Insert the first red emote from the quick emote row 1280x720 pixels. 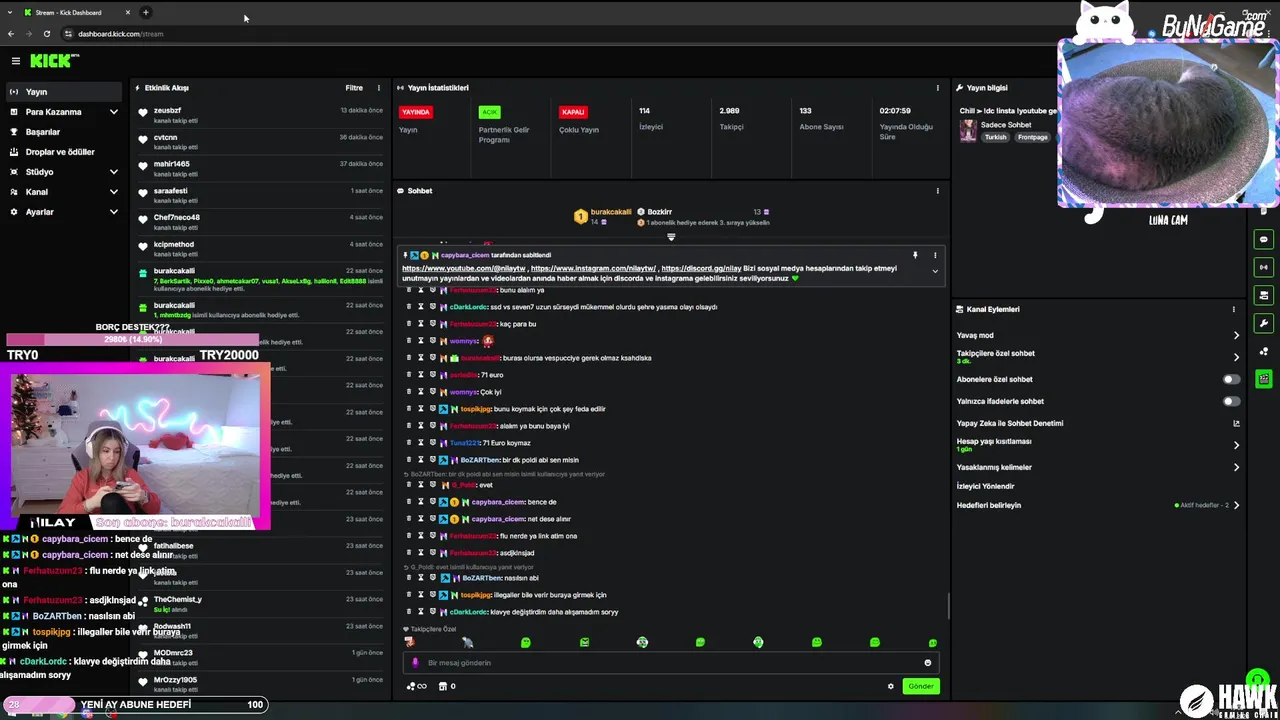point(409,642)
